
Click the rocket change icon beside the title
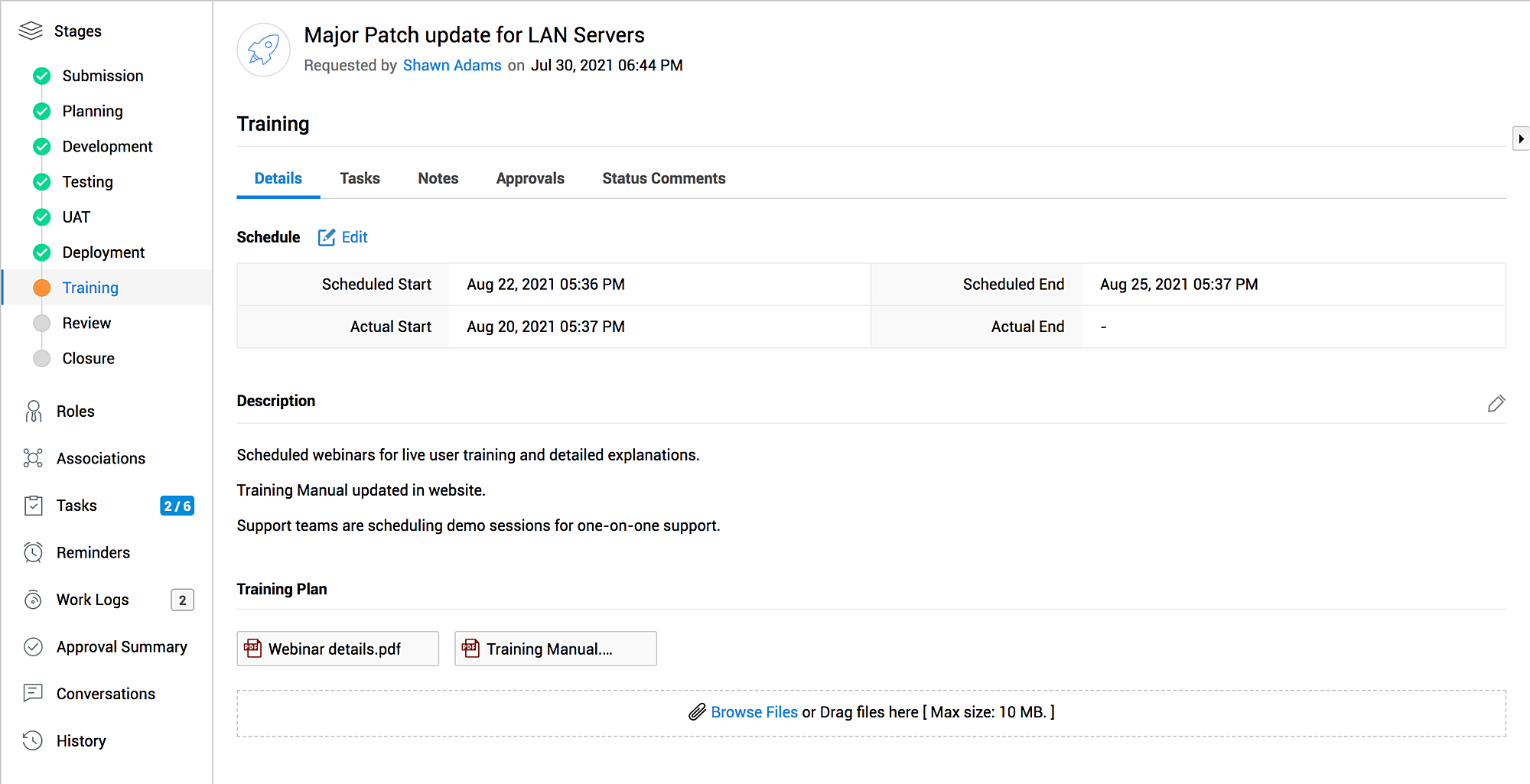point(263,50)
